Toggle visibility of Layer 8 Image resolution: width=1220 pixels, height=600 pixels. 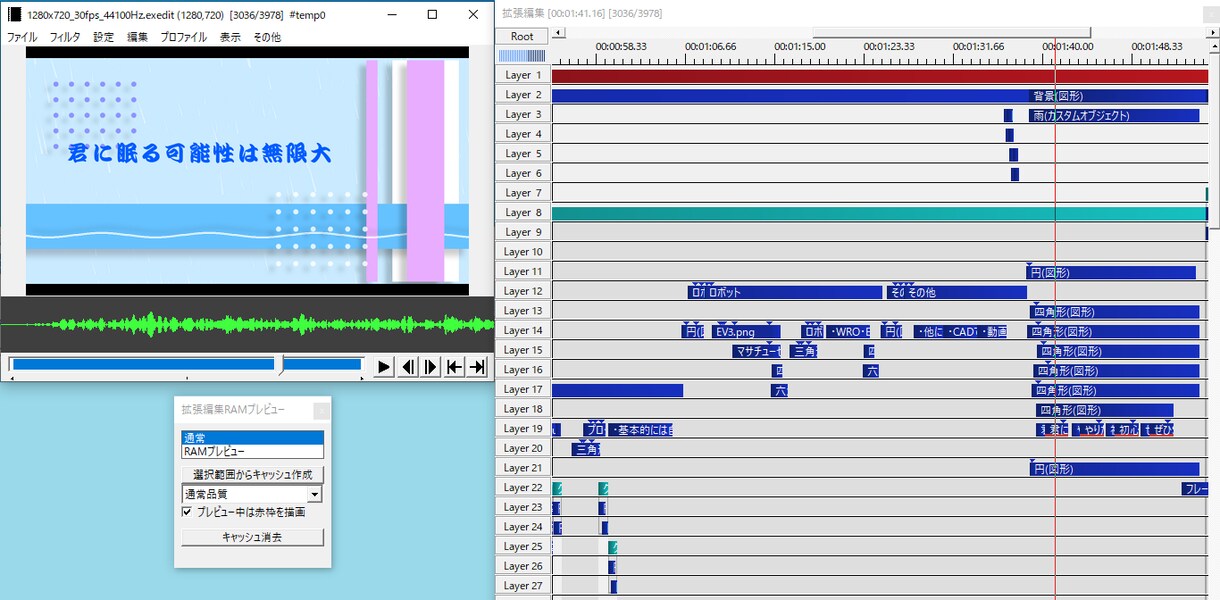click(523, 213)
